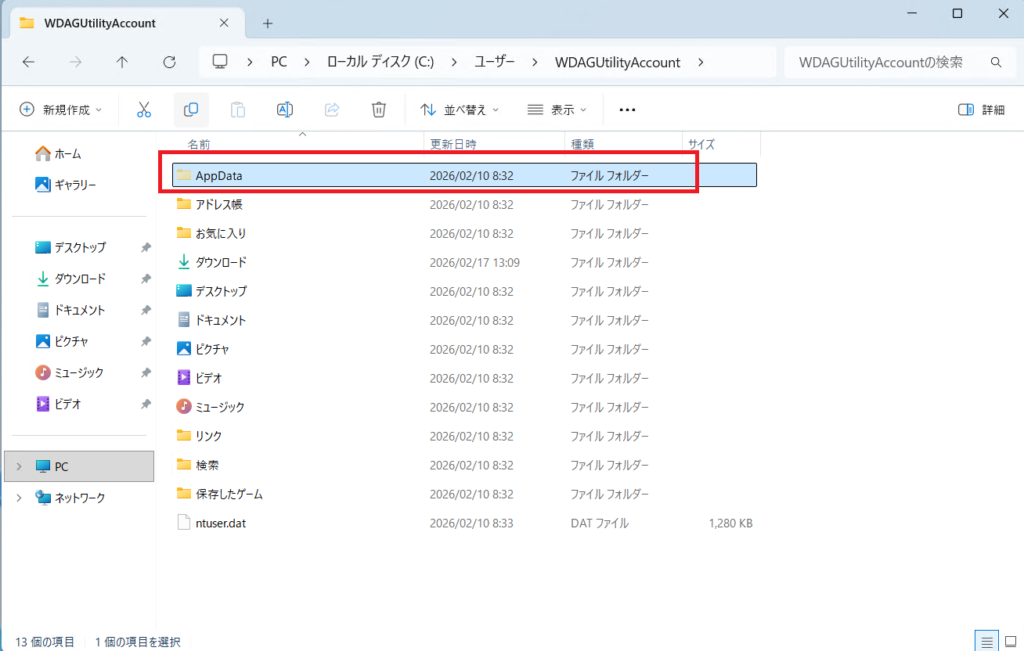Toggle the 詳細 details pane
The image size is (1024, 651).
pyautogui.click(x=981, y=109)
